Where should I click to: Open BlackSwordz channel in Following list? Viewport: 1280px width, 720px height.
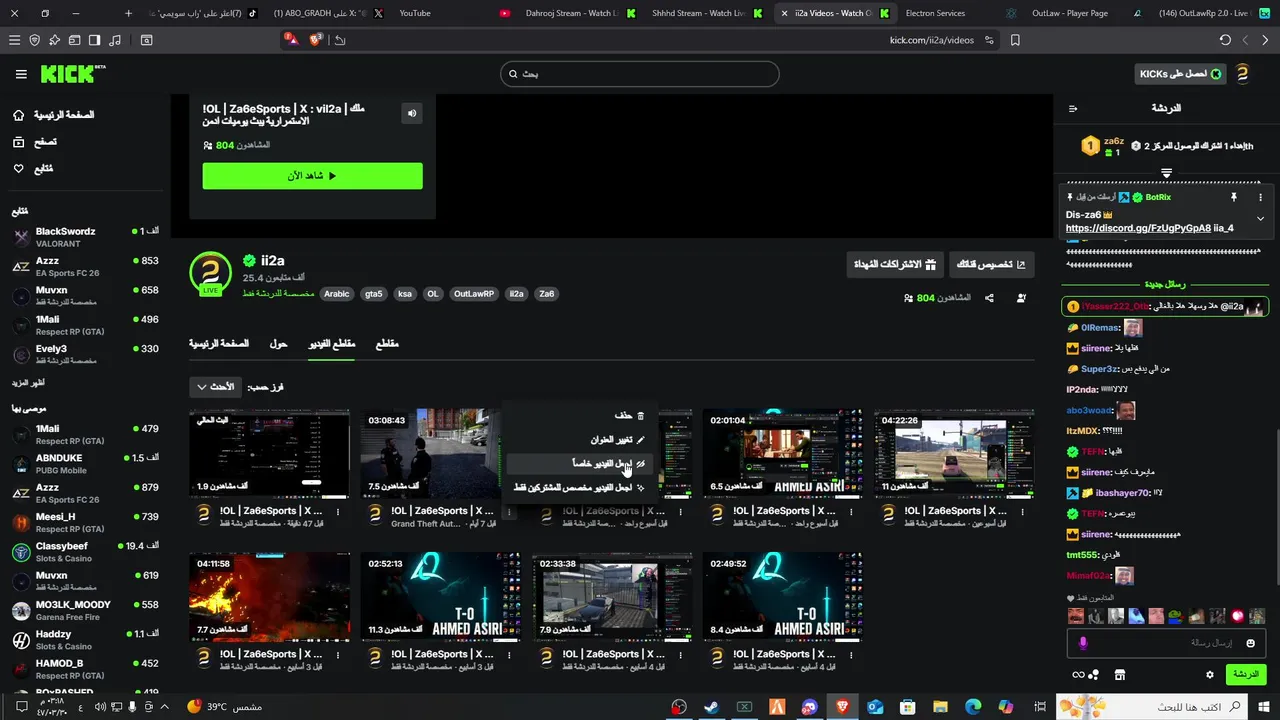[x=85, y=237]
